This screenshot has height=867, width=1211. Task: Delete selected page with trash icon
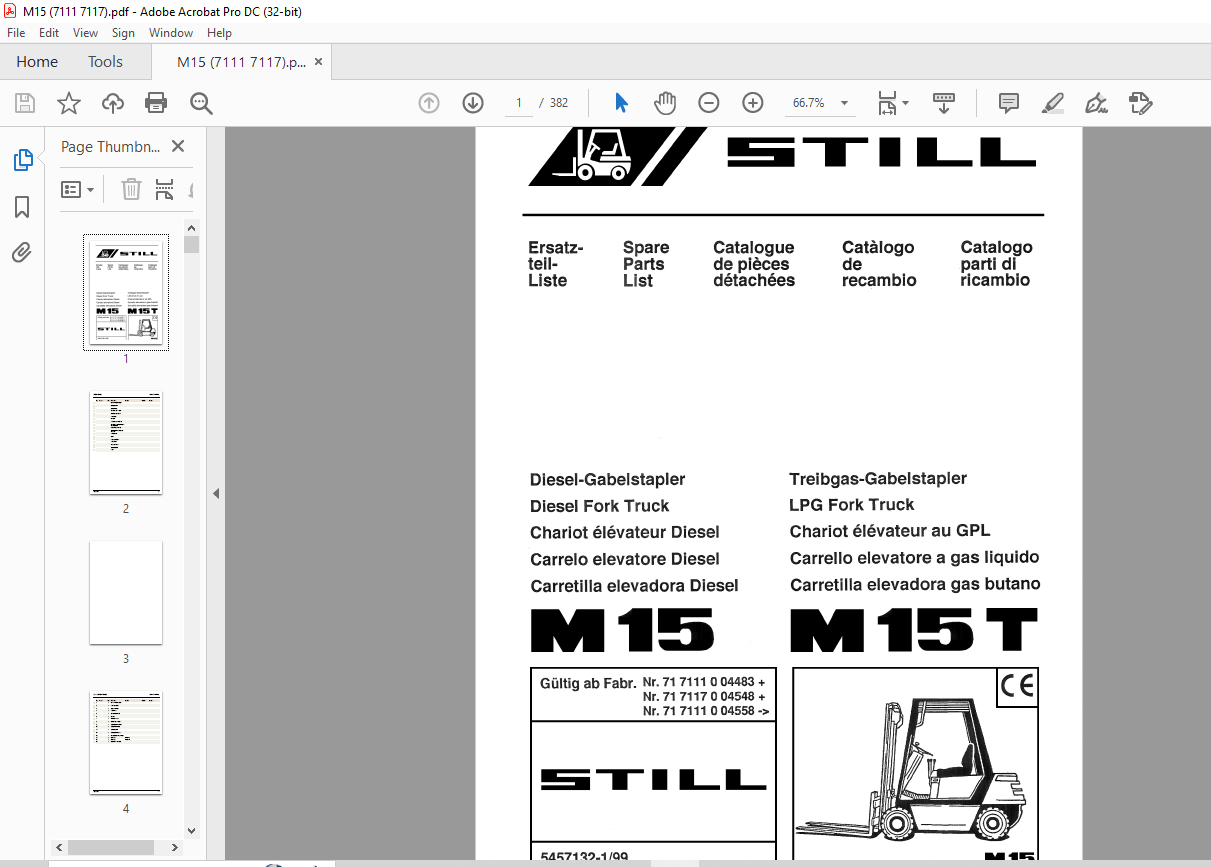point(131,189)
